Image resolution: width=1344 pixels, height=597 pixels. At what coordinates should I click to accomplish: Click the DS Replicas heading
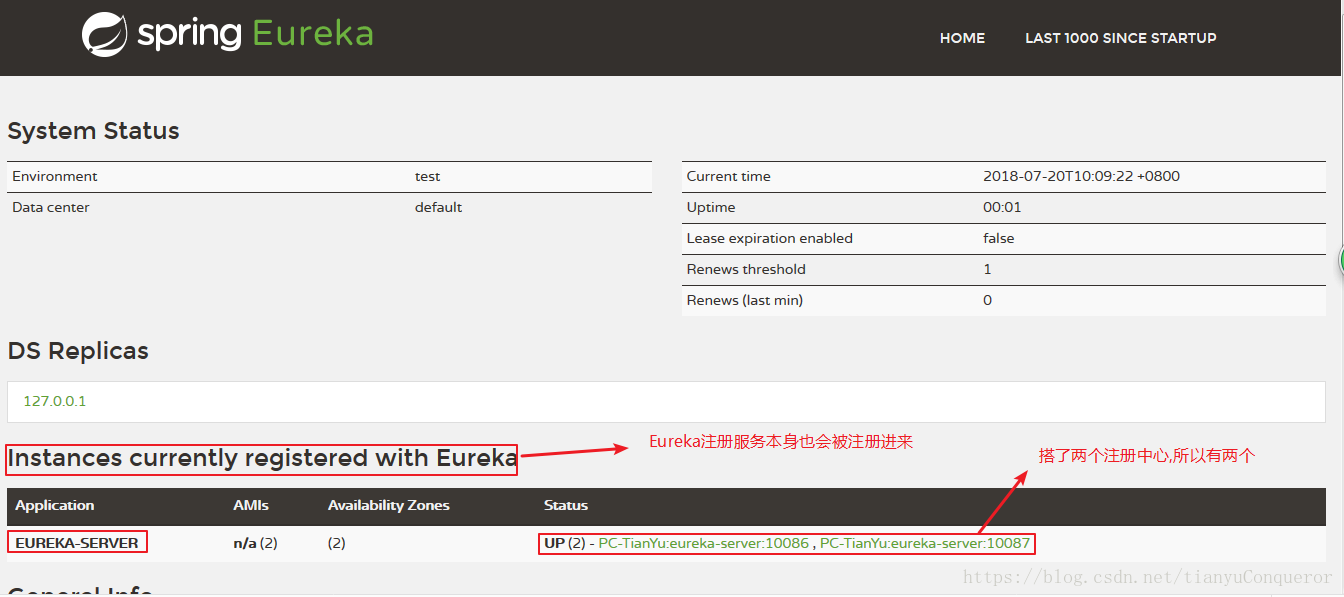[x=78, y=352]
